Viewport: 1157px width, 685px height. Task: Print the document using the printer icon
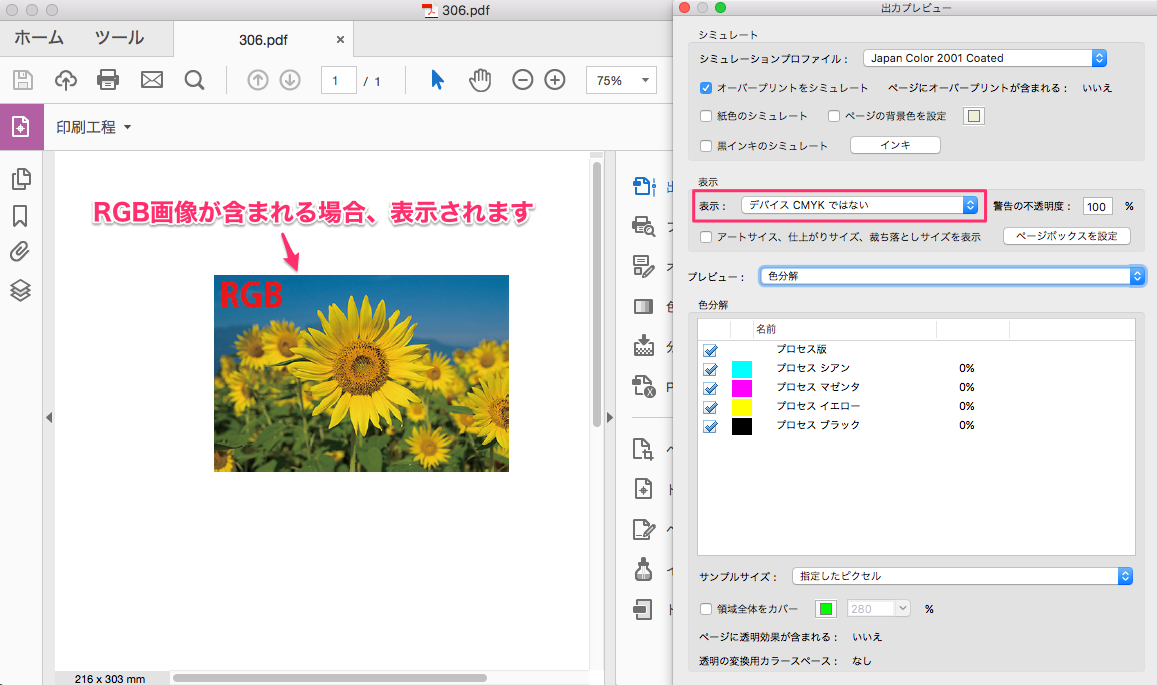tap(108, 80)
